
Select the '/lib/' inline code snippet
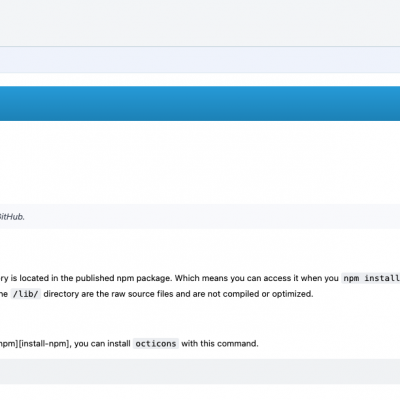pyautogui.click(x=26, y=294)
